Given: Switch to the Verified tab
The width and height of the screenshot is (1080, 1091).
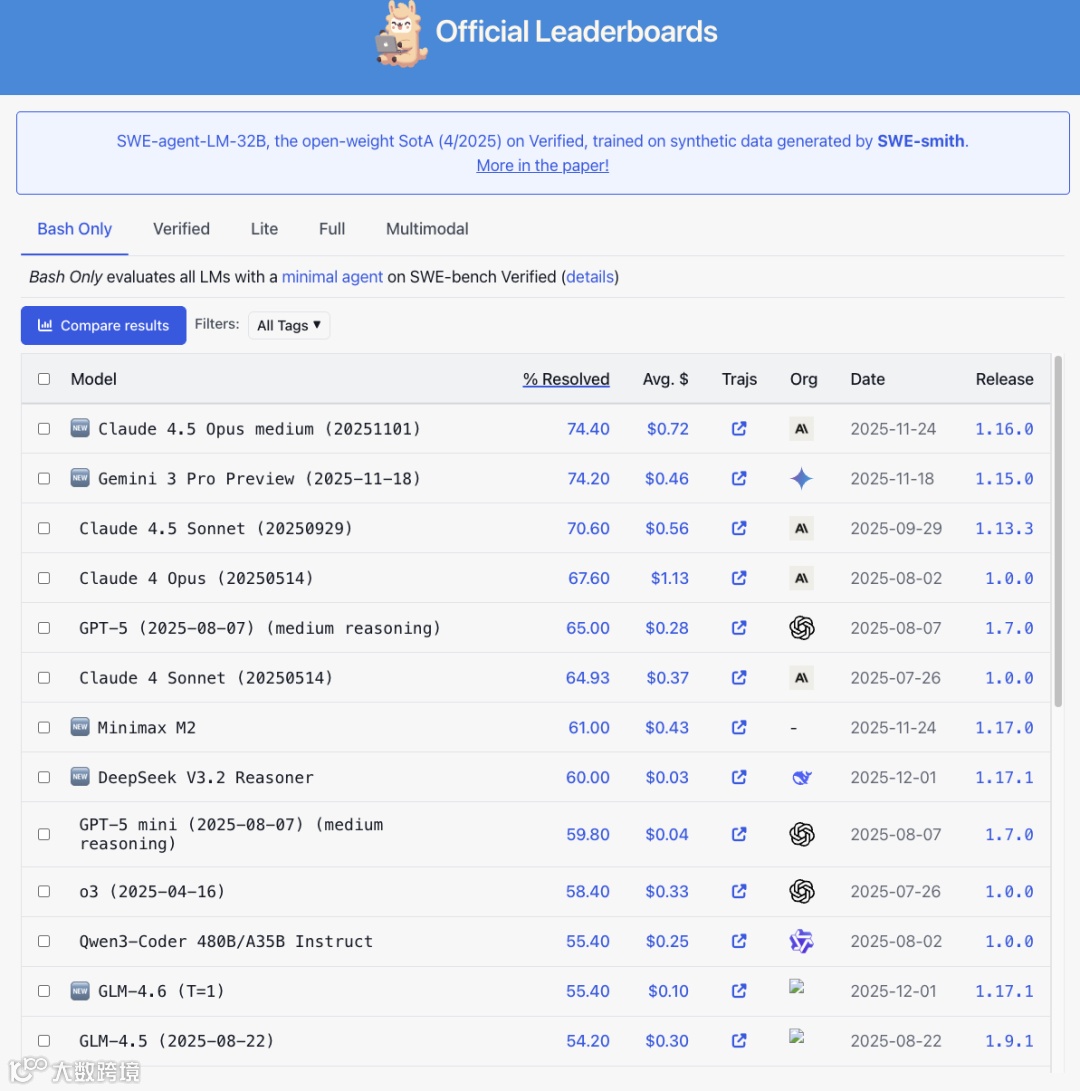Looking at the screenshot, I should pos(181,229).
